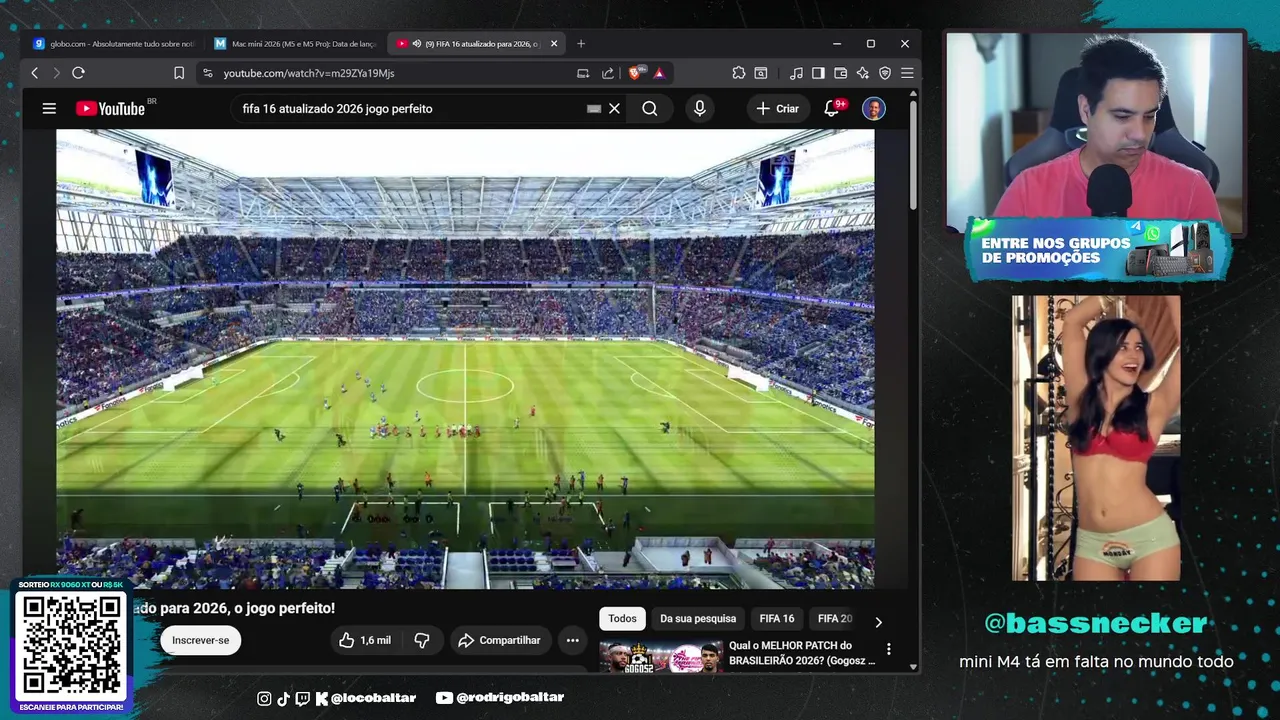Open the browser extensions puzzle icon

739,73
